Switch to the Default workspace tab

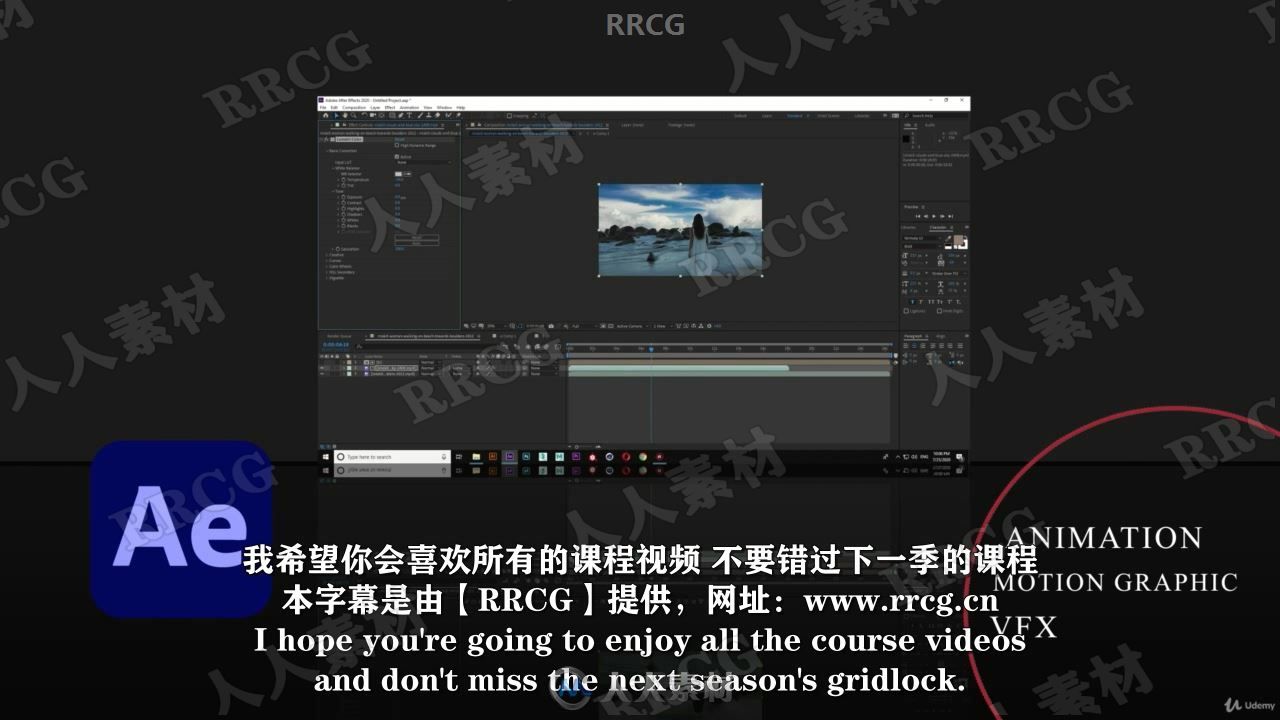click(x=740, y=116)
